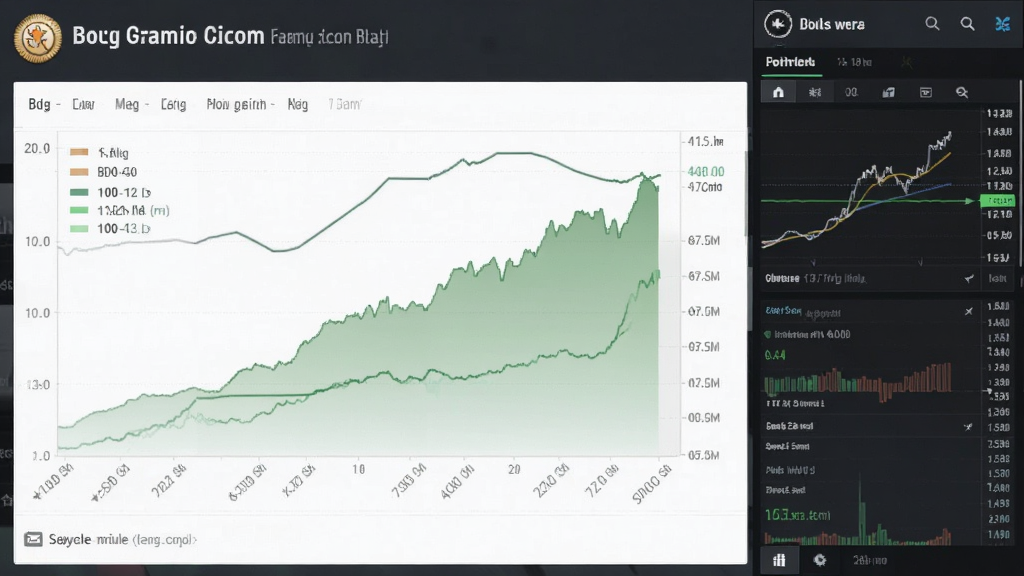
Task: Click the left magnifier icon in the dark header
Action: coord(933,24)
